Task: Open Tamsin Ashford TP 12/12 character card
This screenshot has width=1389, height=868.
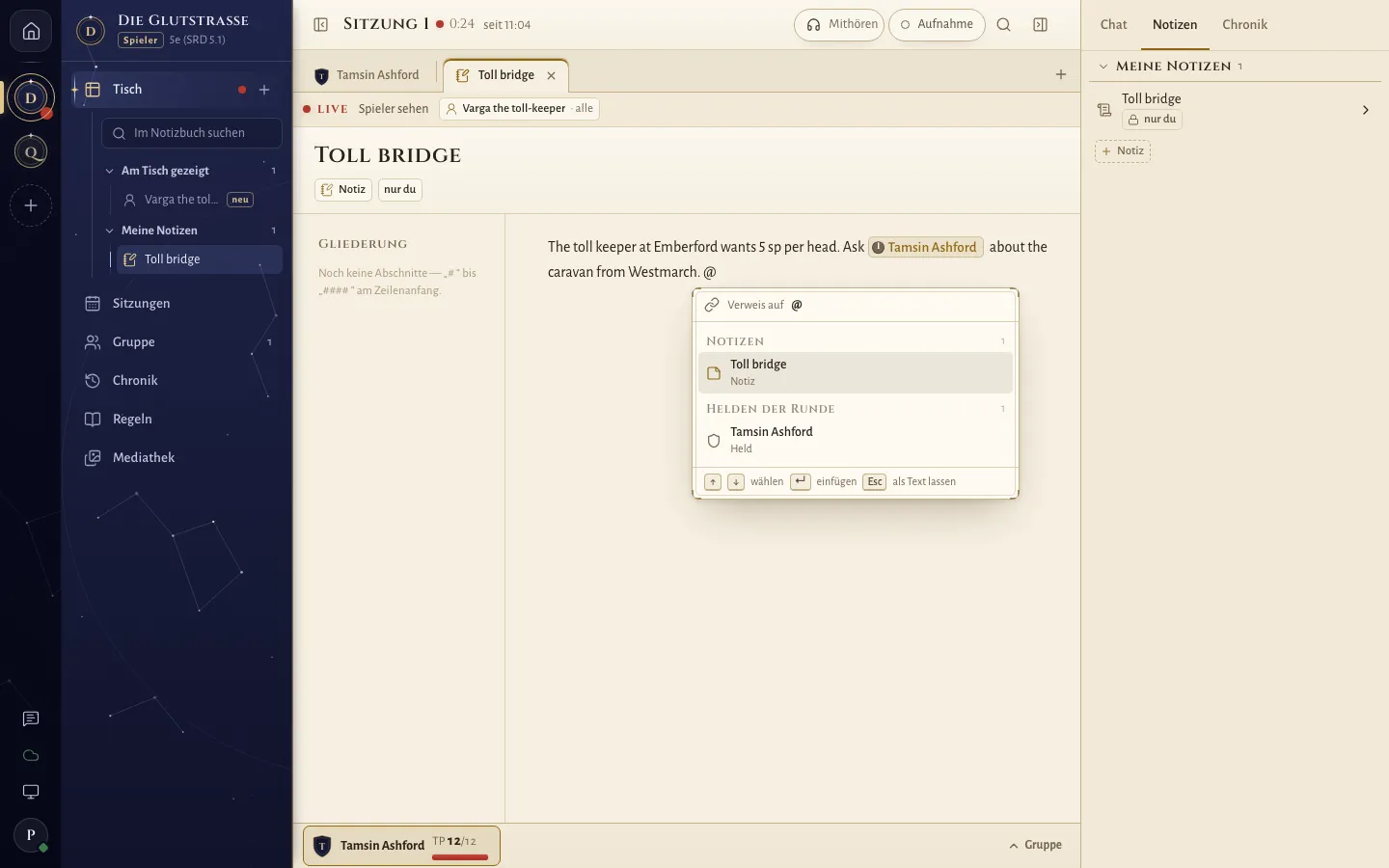Action: tap(401, 846)
